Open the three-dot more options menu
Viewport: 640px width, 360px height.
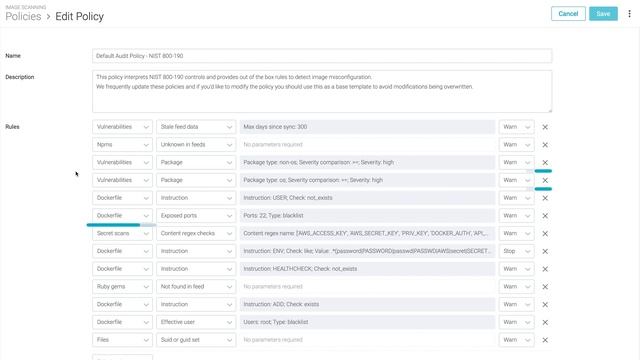[x=629, y=13]
